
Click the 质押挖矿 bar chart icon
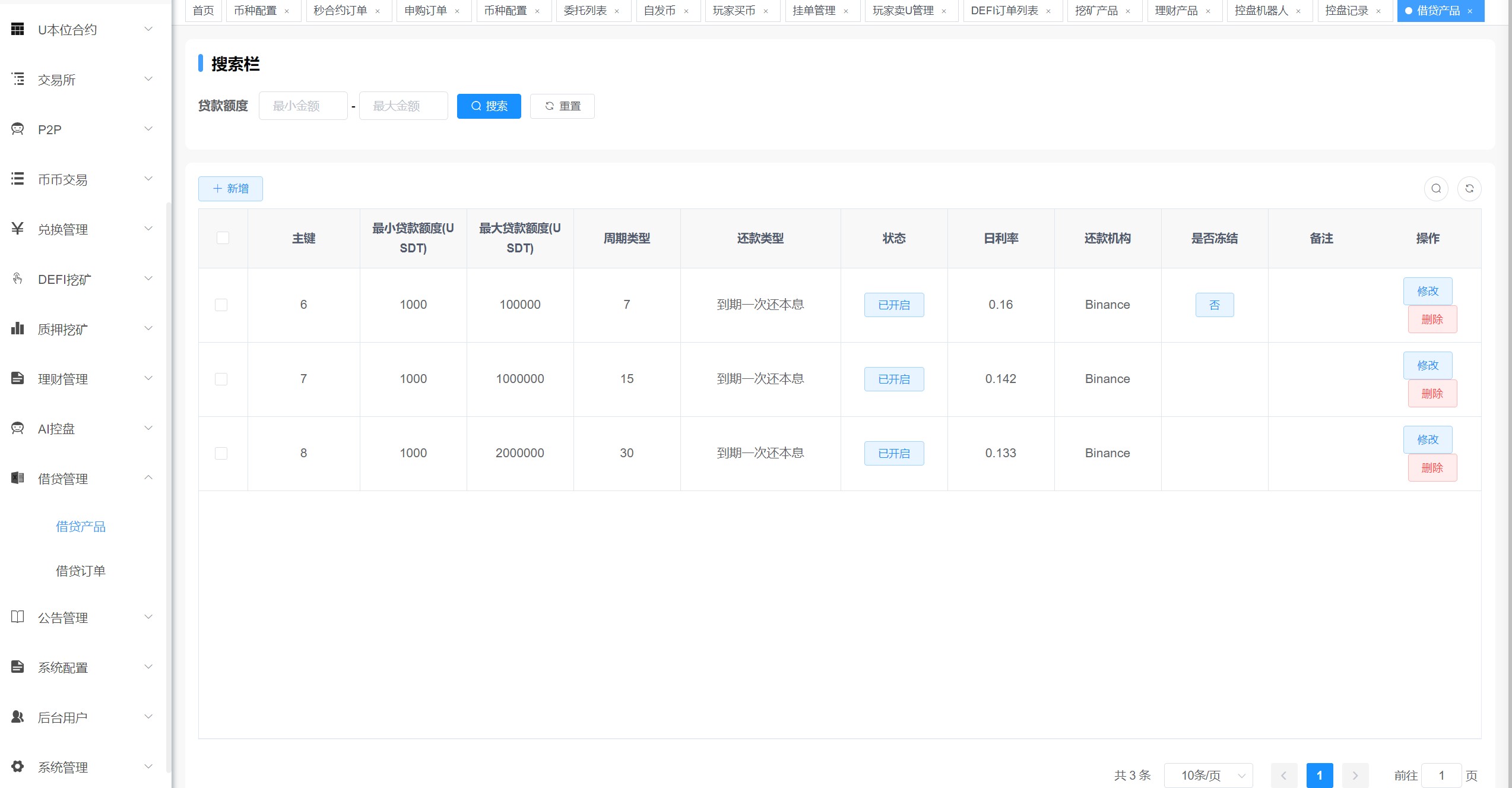click(18, 328)
